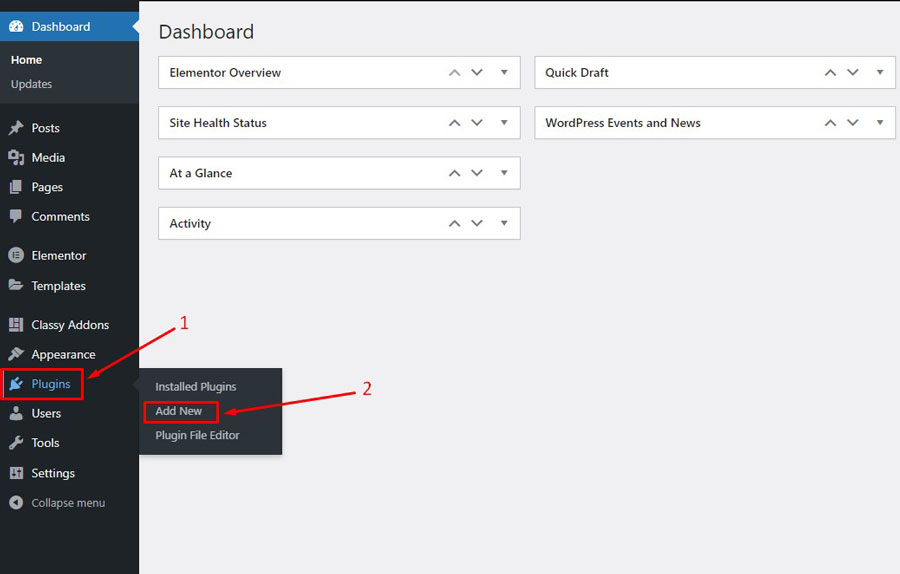900x574 pixels.
Task: Click the Templates folder icon
Action: coord(16,285)
